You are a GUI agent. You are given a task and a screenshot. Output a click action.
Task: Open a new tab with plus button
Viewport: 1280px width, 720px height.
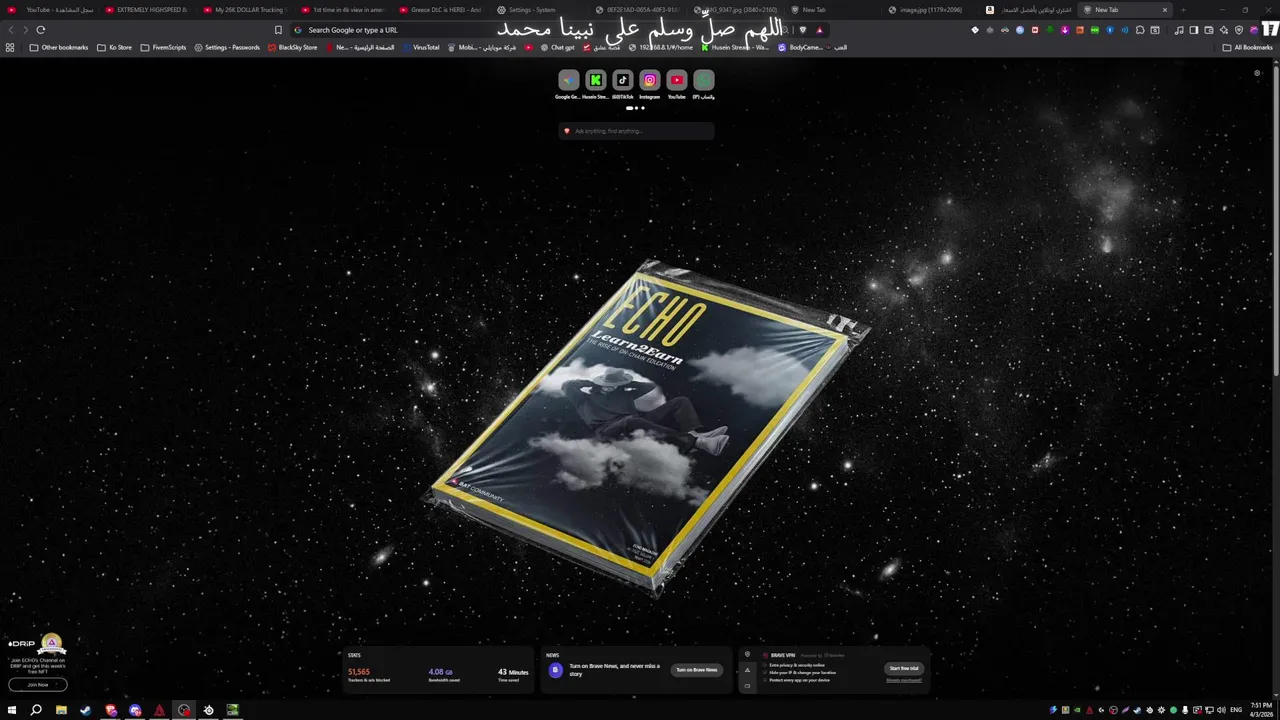click(x=1183, y=10)
